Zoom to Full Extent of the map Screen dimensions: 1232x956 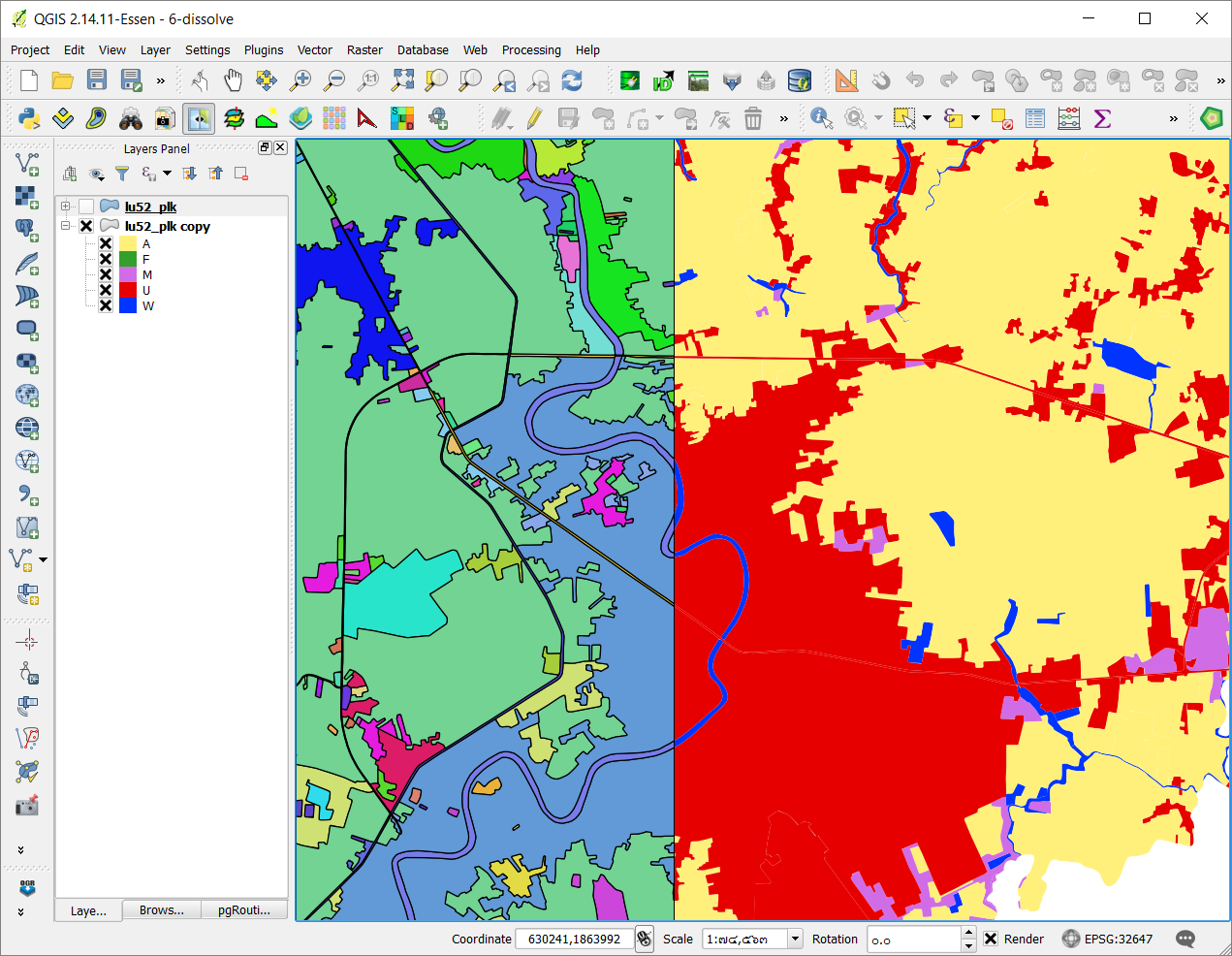[401, 80]
